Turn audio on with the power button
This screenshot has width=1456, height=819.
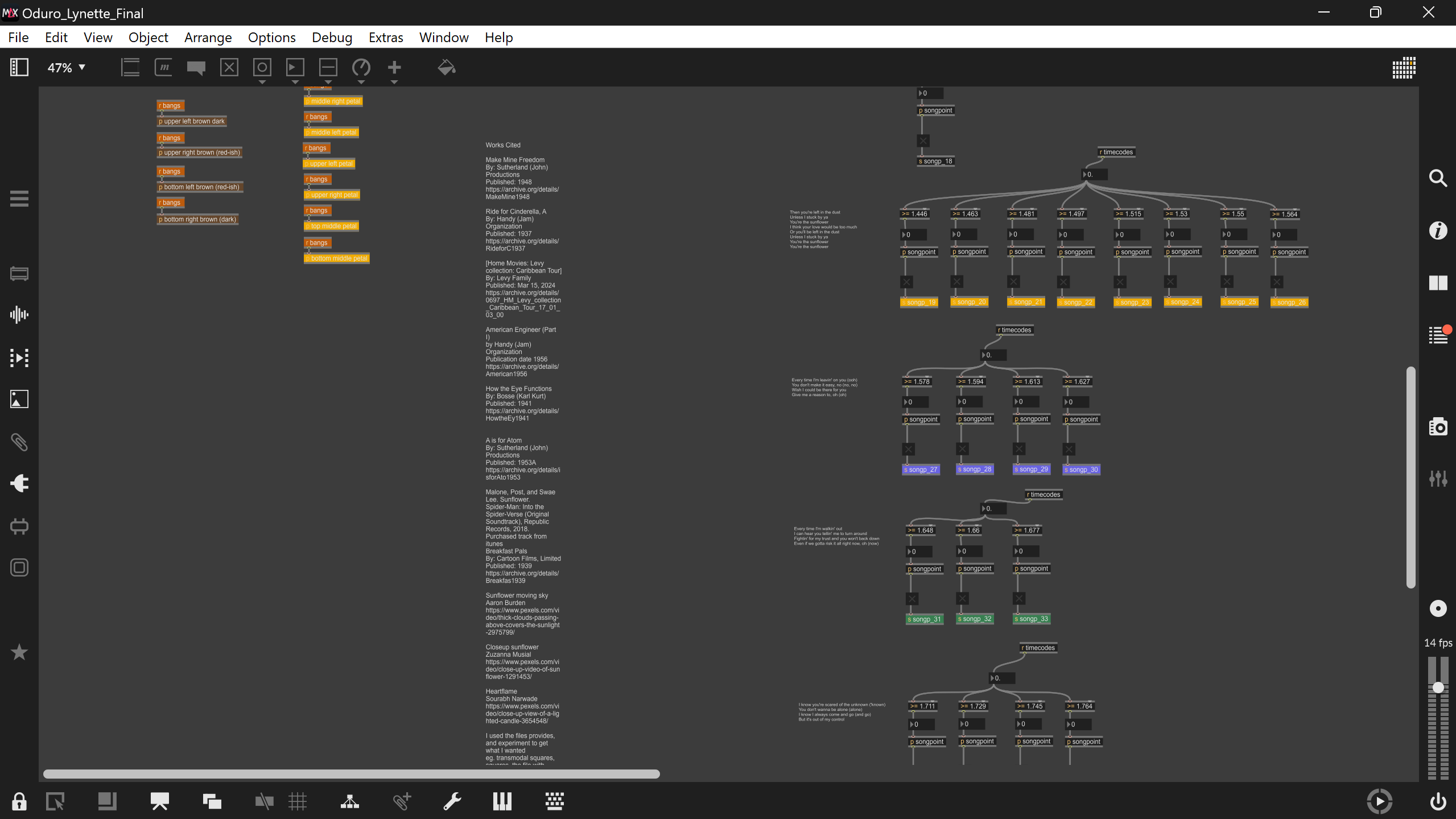pos(1438,801)
